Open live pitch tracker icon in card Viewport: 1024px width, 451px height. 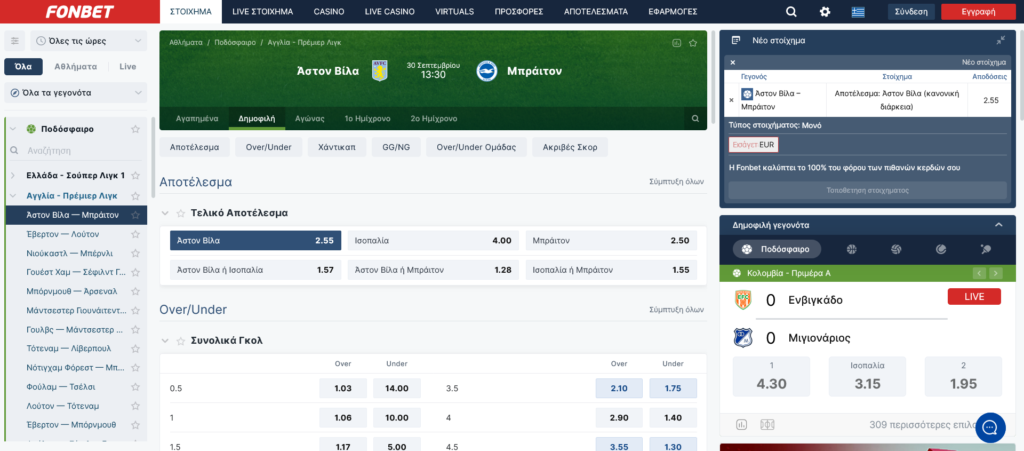[x=767, y=425]
